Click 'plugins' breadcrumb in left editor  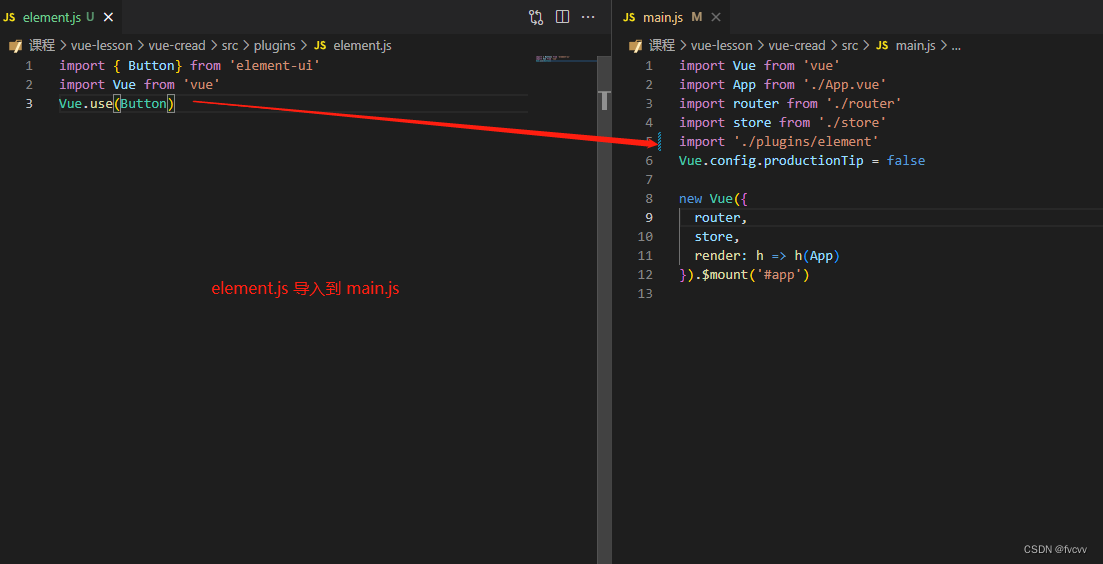[274, 46]
